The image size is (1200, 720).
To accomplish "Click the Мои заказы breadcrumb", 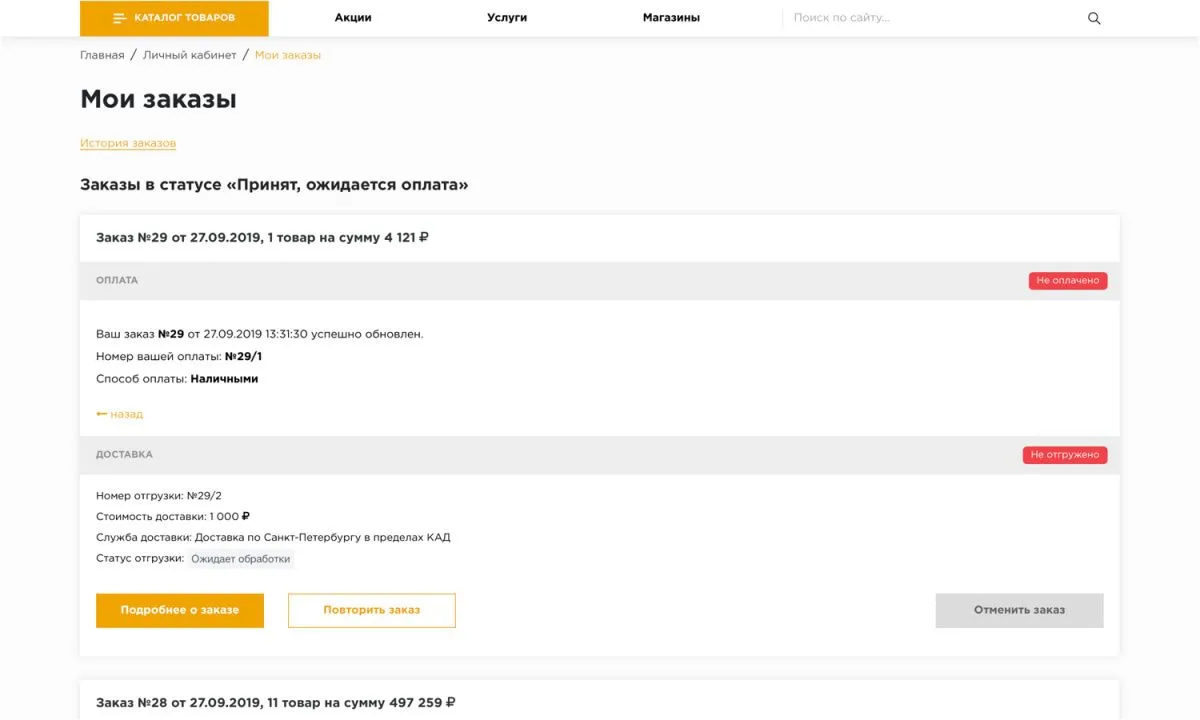I will pyautogui.click(x=288, y=55).
